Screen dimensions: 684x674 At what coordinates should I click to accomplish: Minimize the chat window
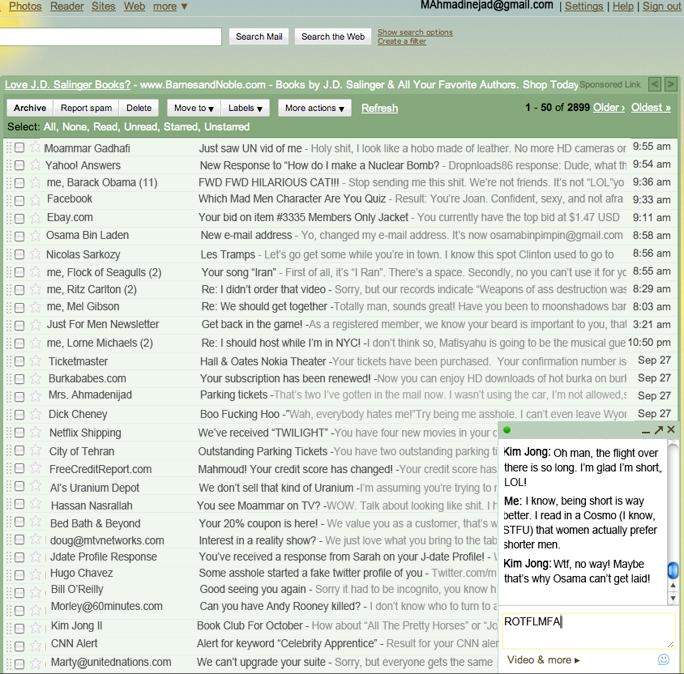pos(644,431)
